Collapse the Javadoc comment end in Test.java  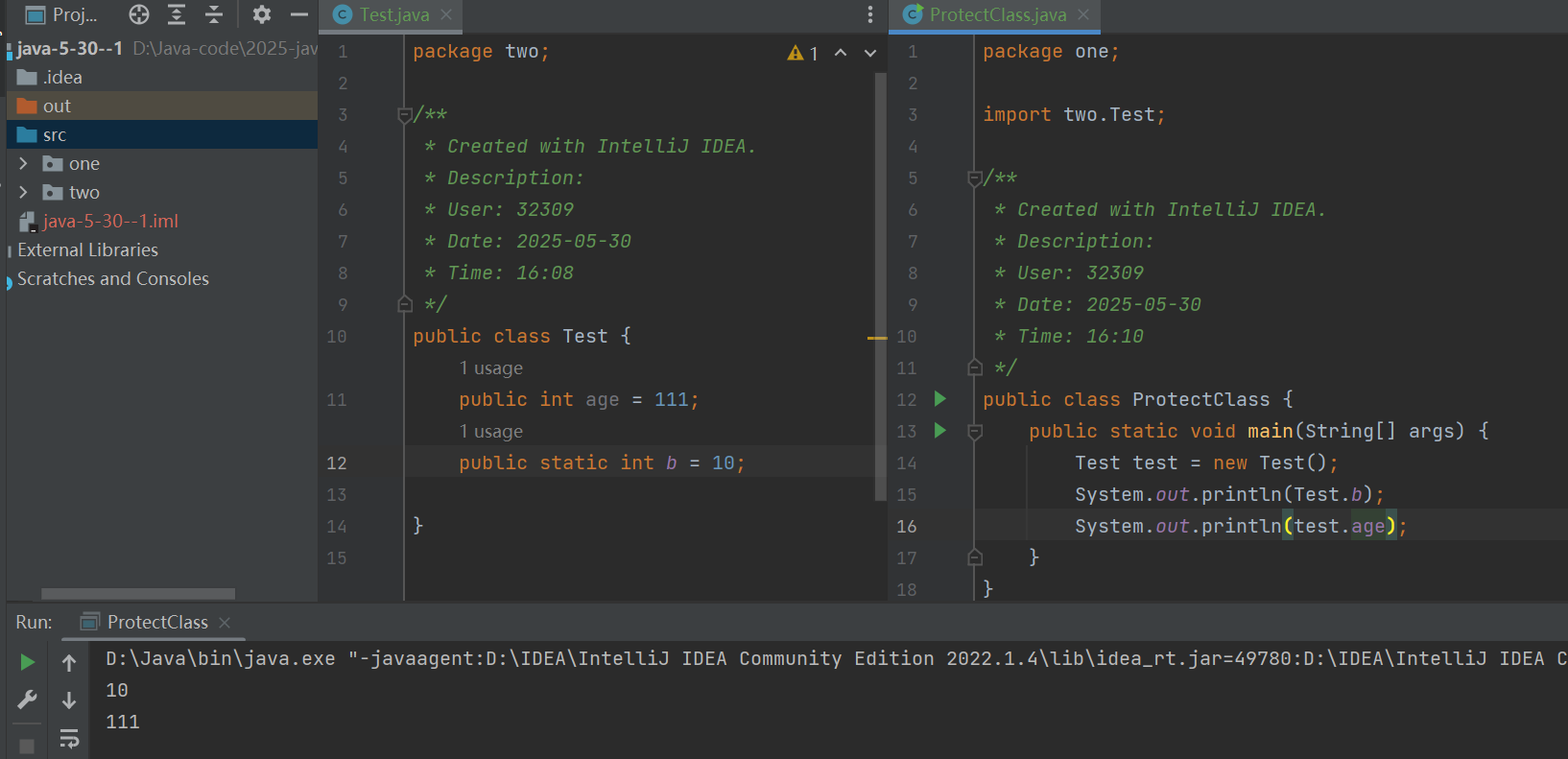click(x=405, y=304)
